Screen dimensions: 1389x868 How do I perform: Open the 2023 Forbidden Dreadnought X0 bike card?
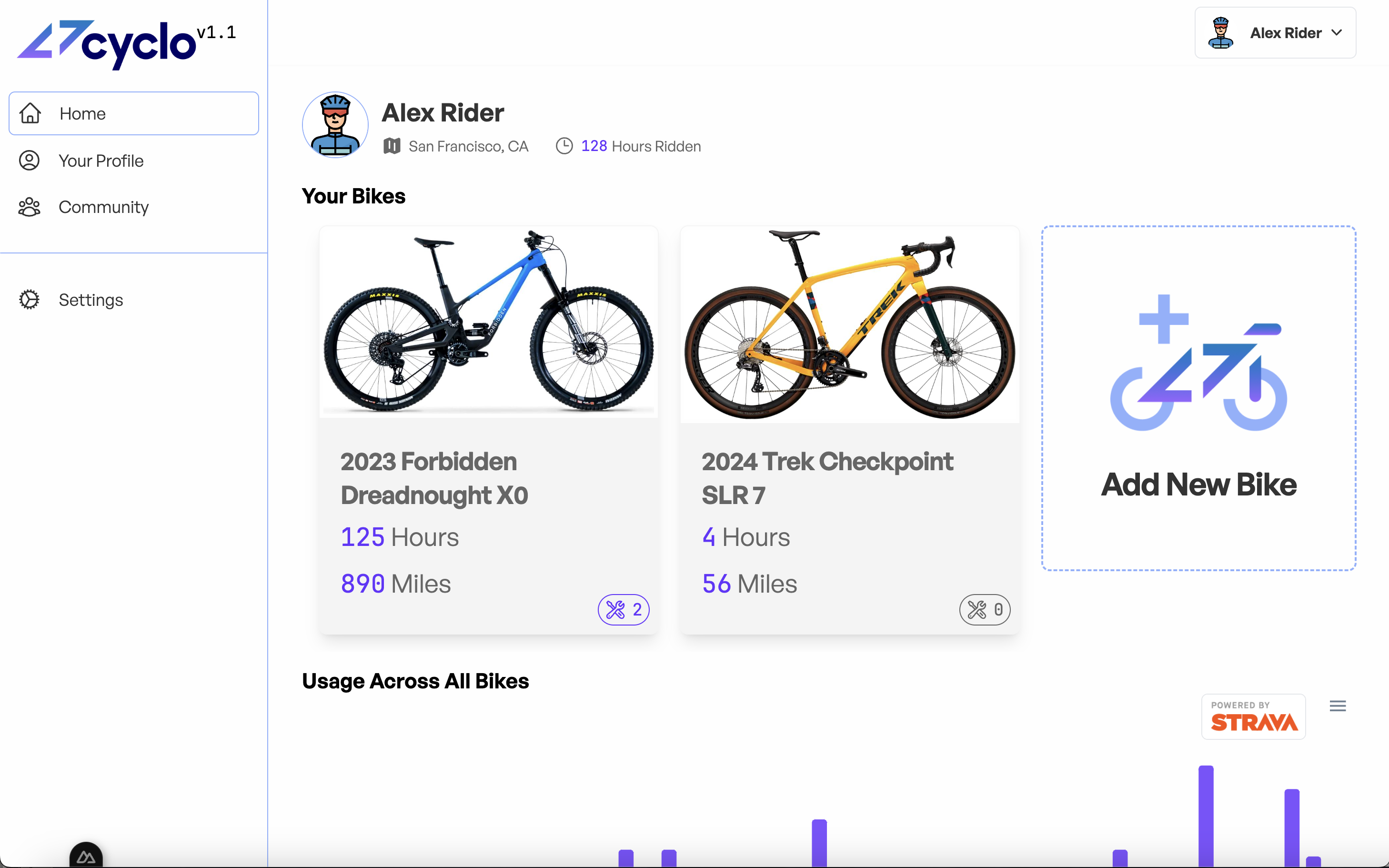click(487, 430)
